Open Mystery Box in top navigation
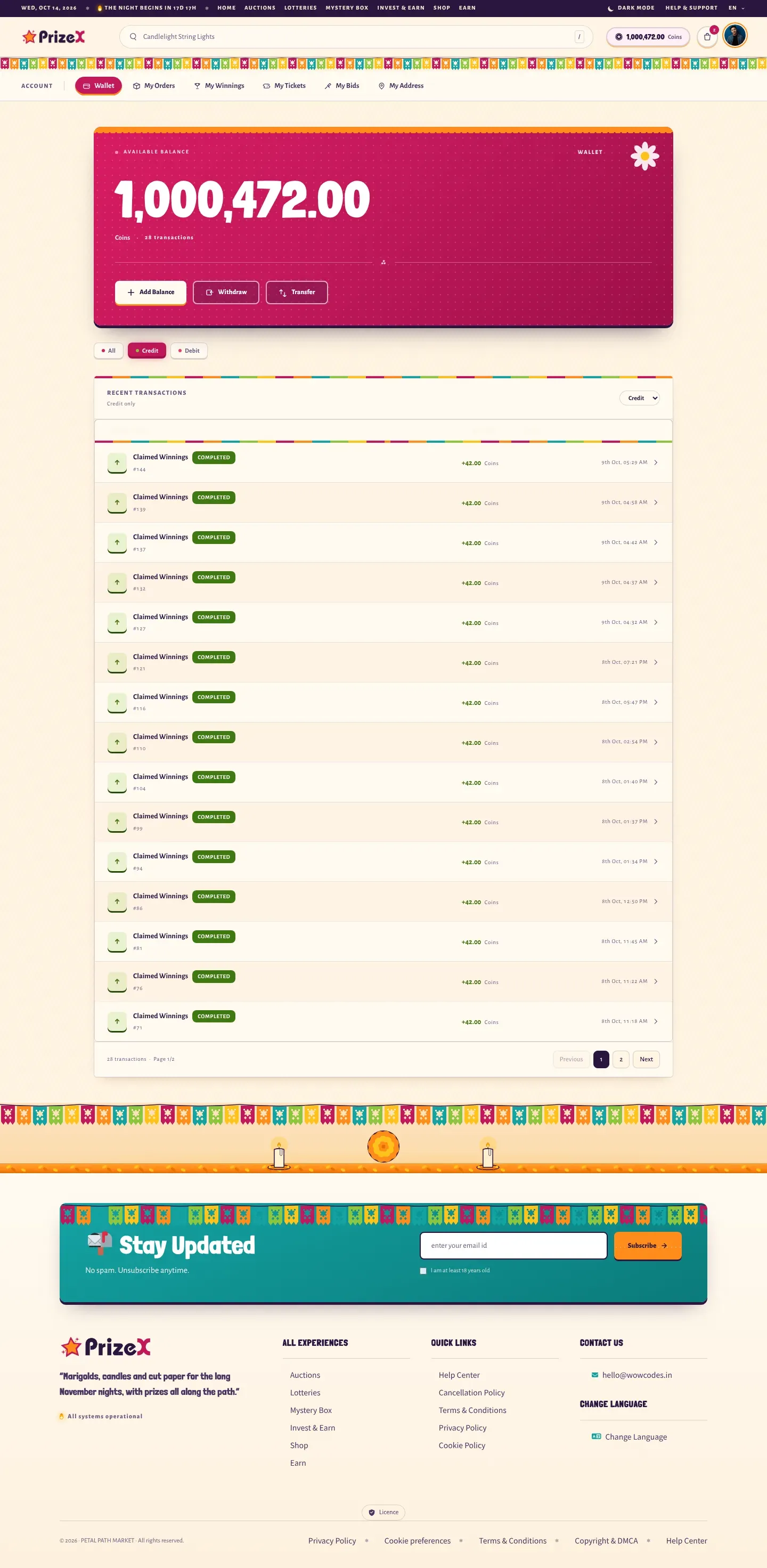Screen dimensions: 767x1568 (x=347, y=8)
